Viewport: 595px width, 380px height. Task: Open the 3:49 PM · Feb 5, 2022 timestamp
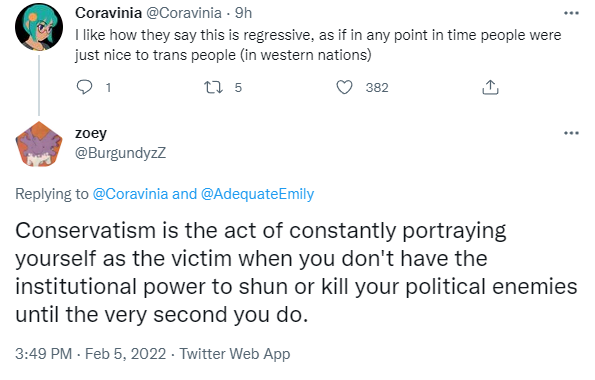90,354
